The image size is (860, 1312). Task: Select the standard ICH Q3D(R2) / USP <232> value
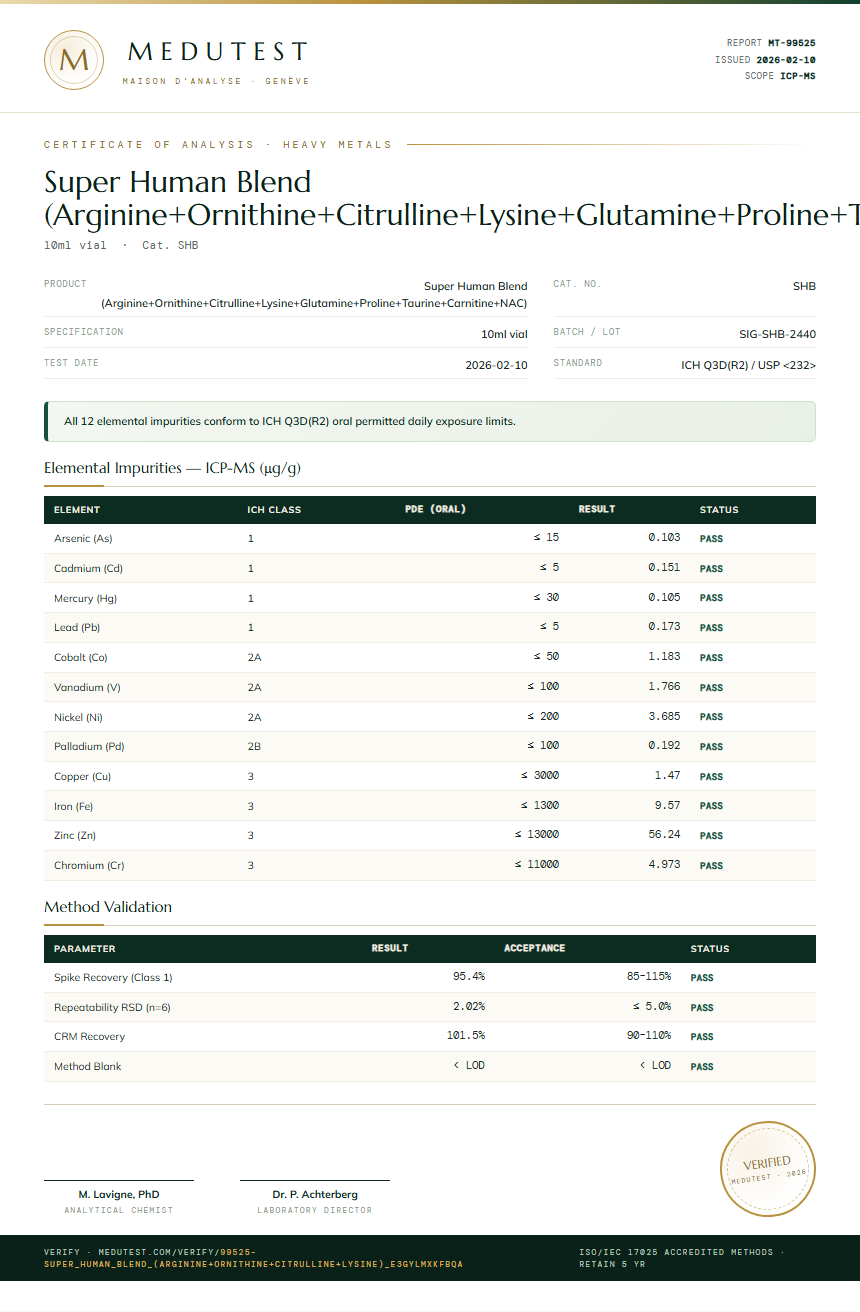click(x=749, y=366)
